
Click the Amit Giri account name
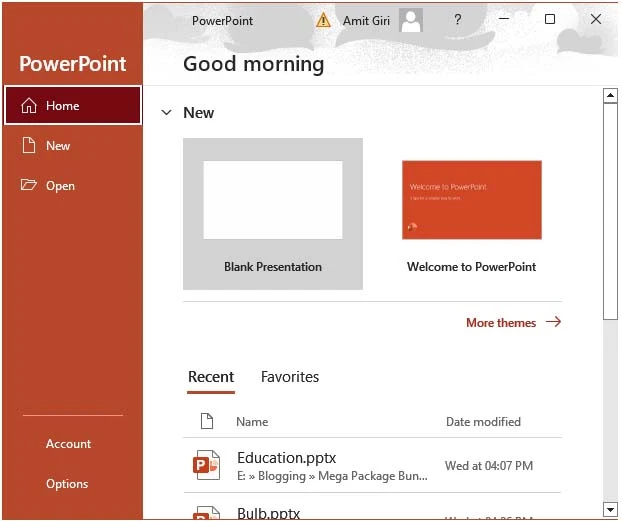tap(367, 21)
